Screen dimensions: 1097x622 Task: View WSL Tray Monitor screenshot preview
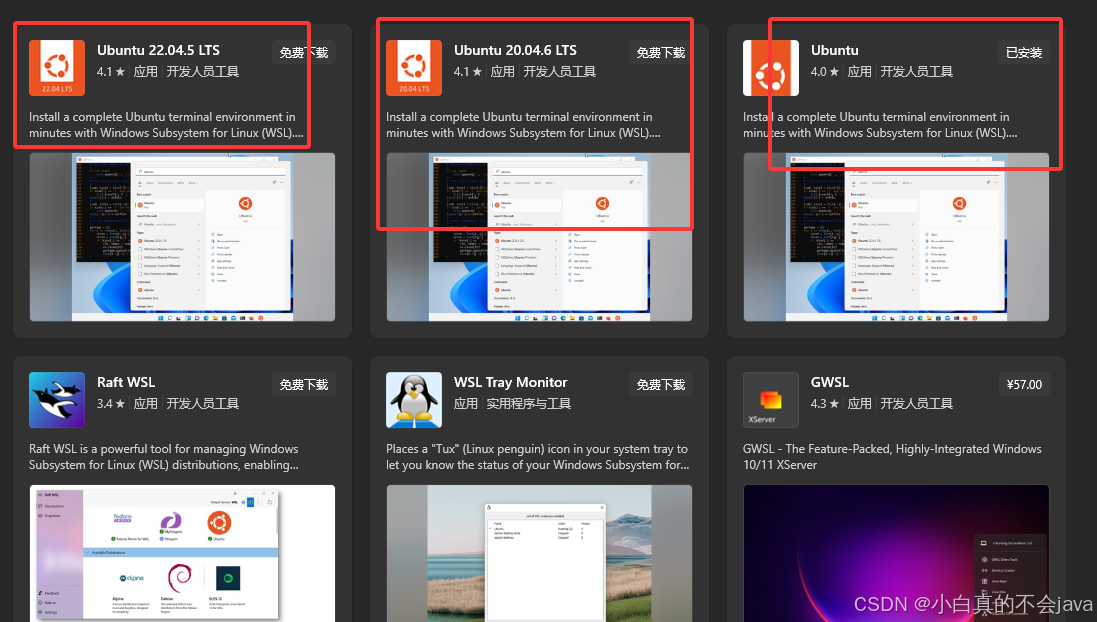tap(539, 553)
